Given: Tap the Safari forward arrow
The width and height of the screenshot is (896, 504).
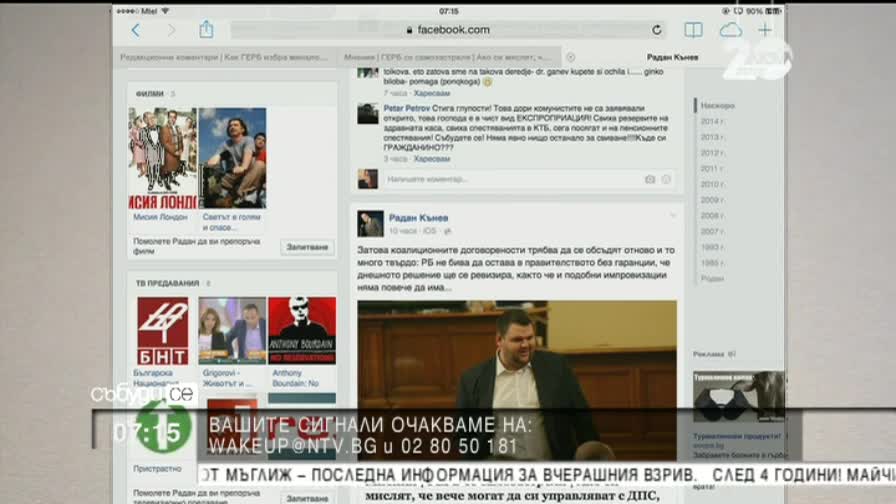Looking at the screenshot, I should point(171,30).
